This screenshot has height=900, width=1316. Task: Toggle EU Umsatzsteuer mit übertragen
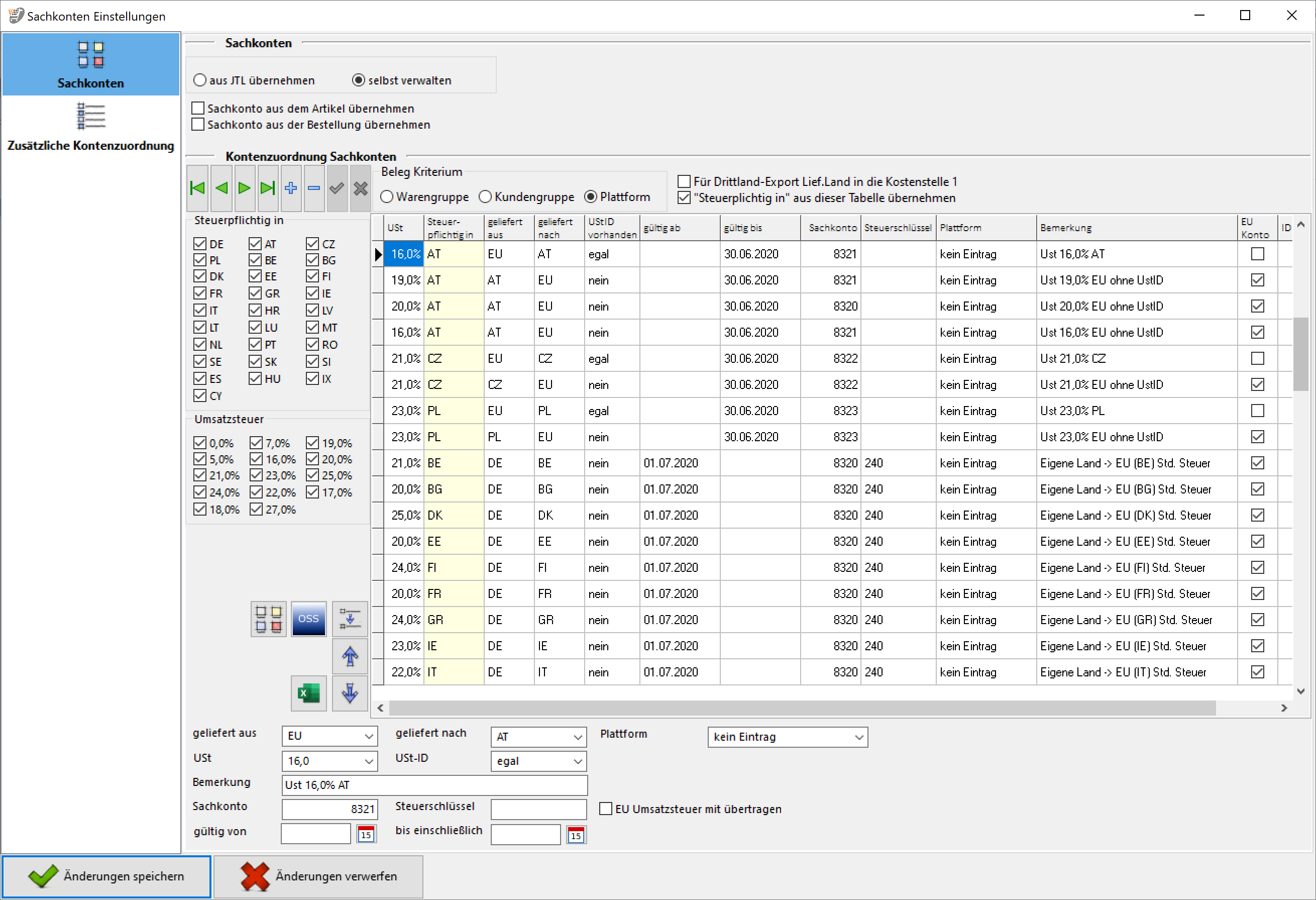tap(605, 809)
